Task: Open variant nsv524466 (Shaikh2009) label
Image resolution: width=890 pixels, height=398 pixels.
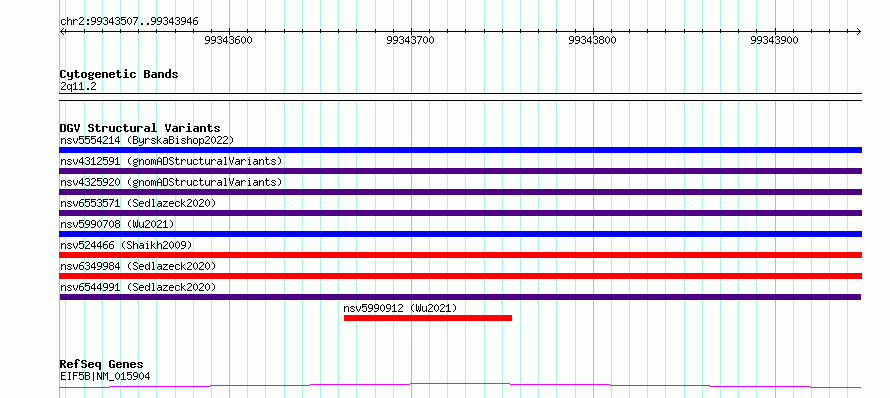Action: point(126,245)
